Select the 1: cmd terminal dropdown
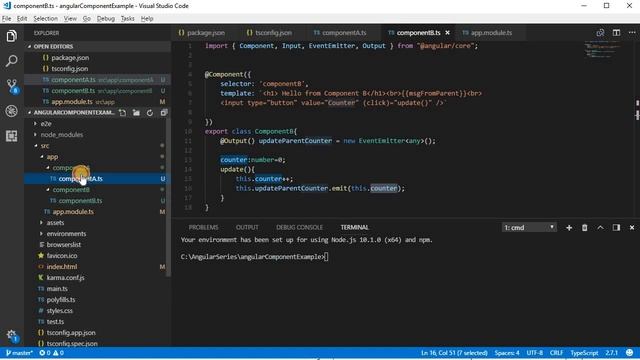 [529, 227]
